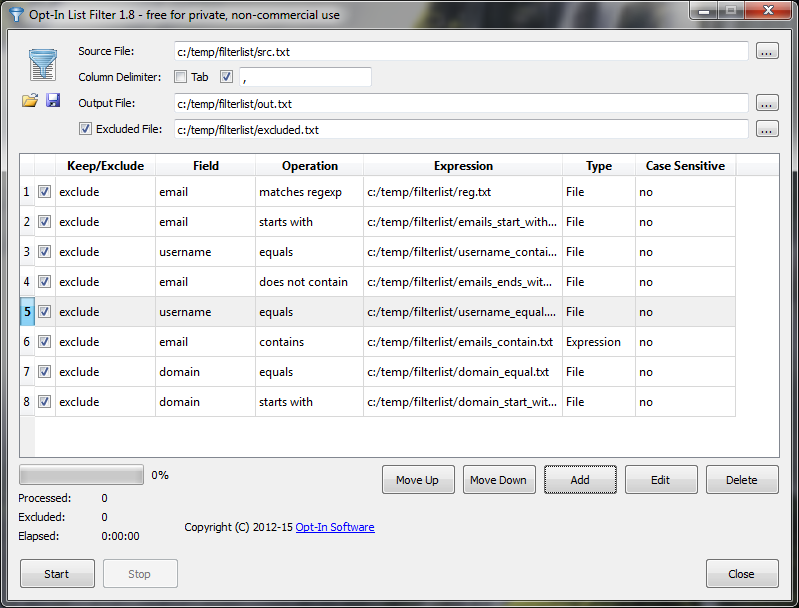Enable the Tab delimiter checkbox
Screen dimensions: 799x608
pos(180,77)
